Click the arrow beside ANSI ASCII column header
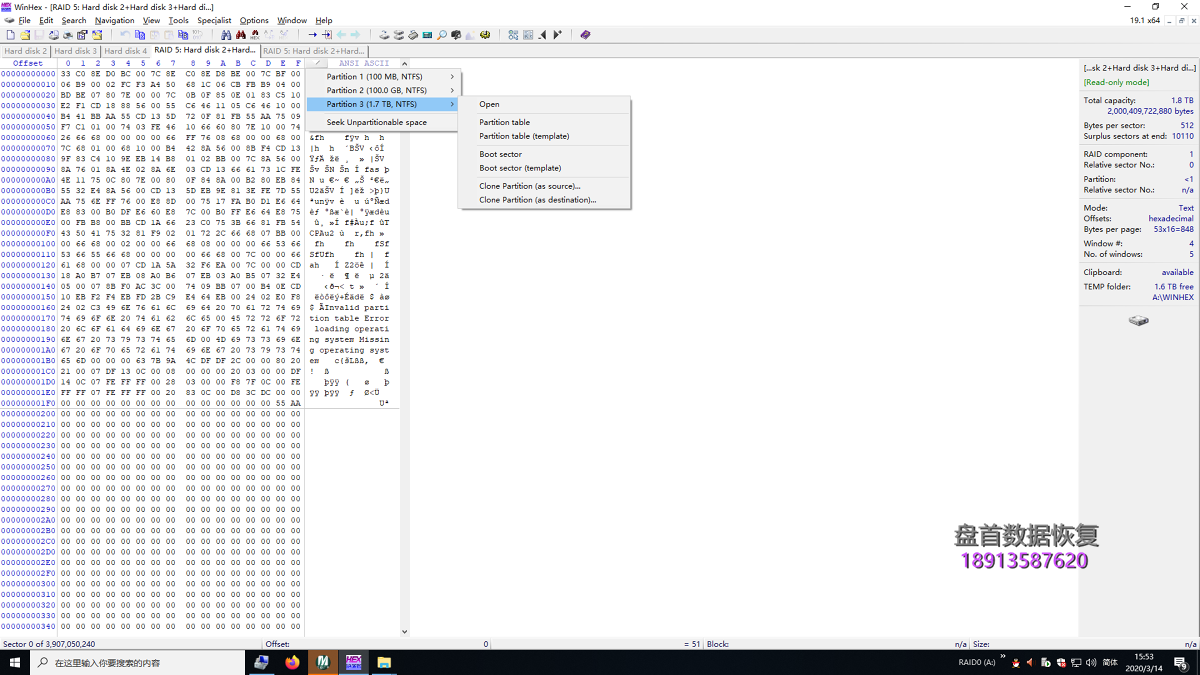This screenshot has height=675, width=1200. [404, 63]
